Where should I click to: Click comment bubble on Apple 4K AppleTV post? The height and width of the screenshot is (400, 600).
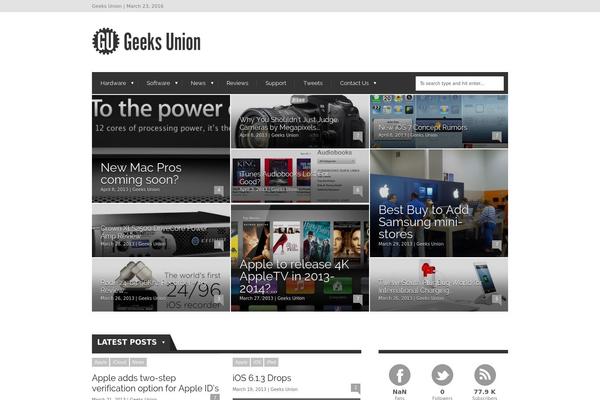[357, 299]
